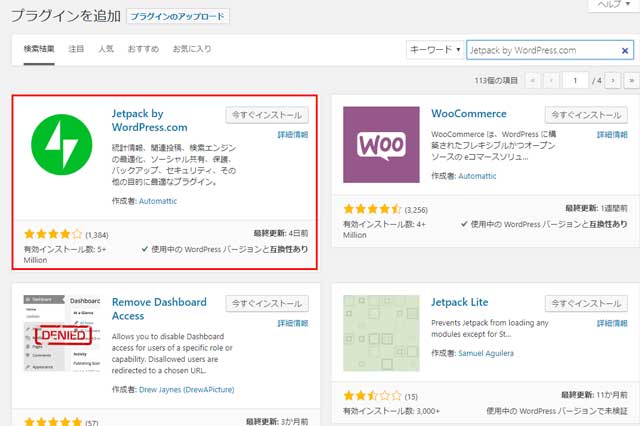Open 詳細情報 for Jetpack Lite
640x426 pixels.
[x=612, y=323]
